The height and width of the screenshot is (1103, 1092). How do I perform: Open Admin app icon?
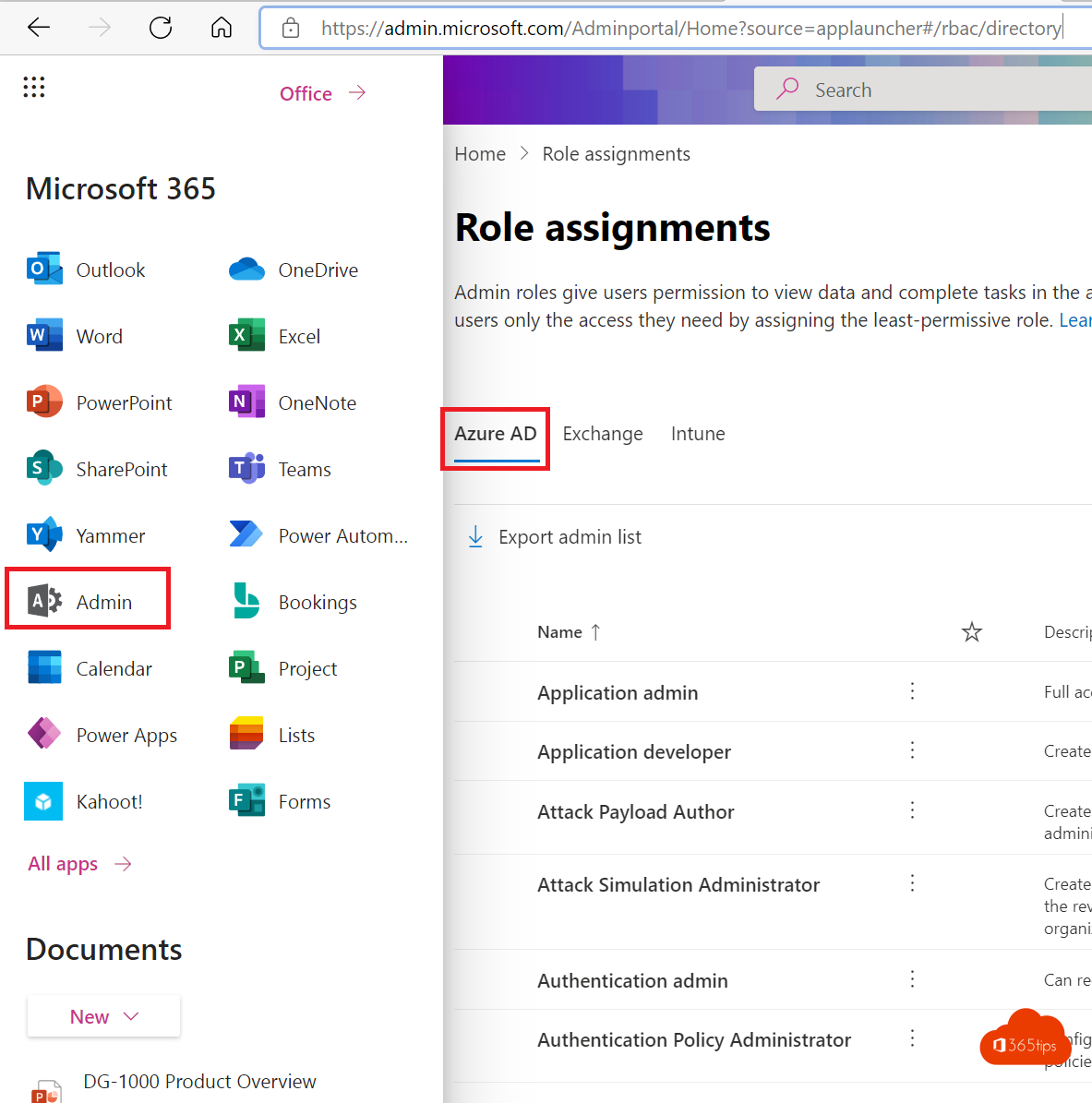click(x=44, y=602)
